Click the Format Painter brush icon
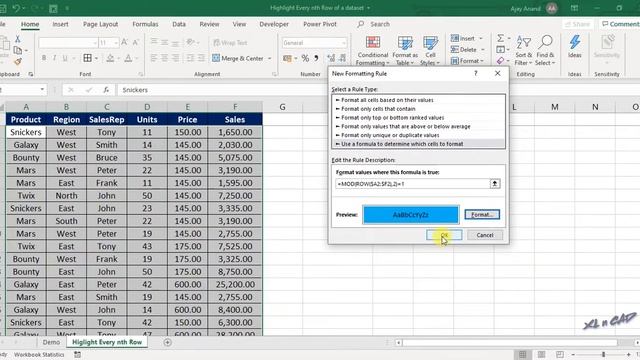The image size is (640, 360). coord(18,62)
